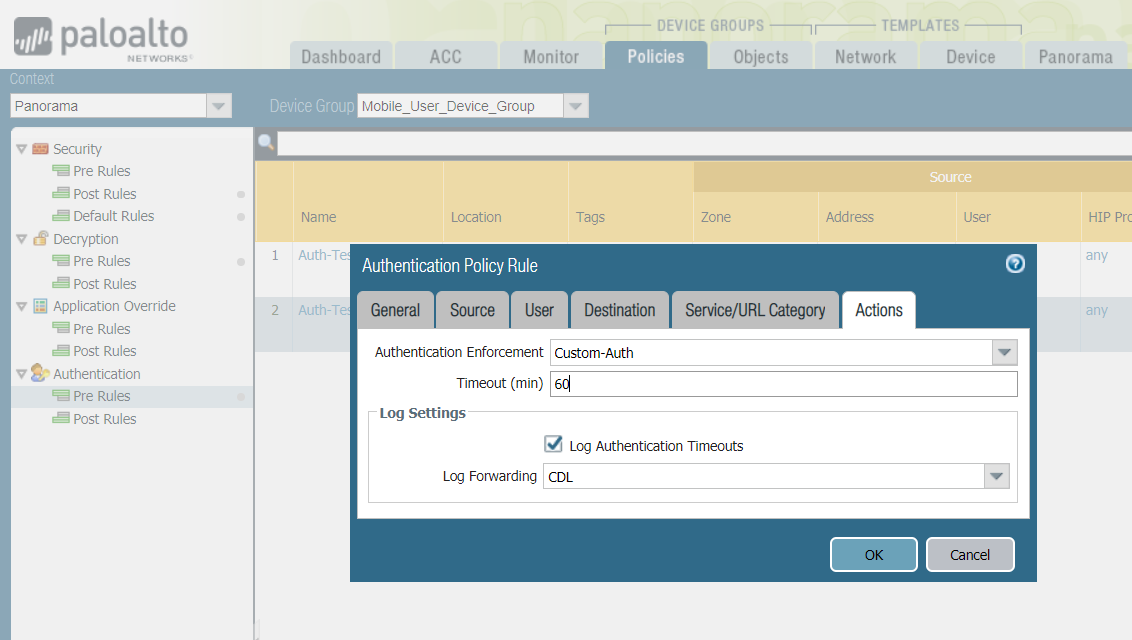
Task: Open Log Forwarding dropdown arrow
Action: (997, 476)
